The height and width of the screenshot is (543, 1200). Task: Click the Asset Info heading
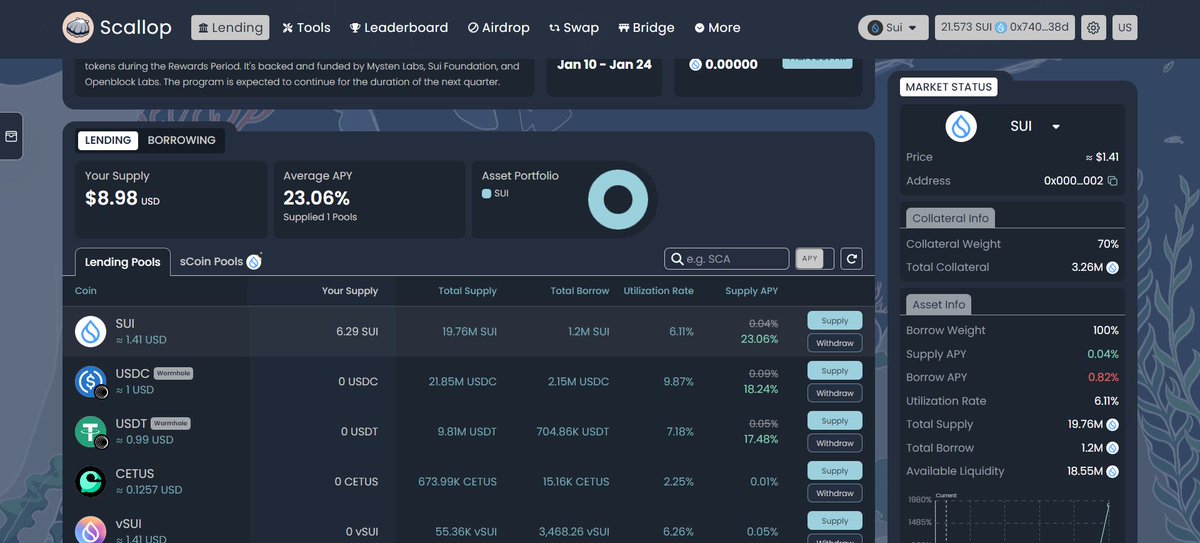click(x=939, y=304)
